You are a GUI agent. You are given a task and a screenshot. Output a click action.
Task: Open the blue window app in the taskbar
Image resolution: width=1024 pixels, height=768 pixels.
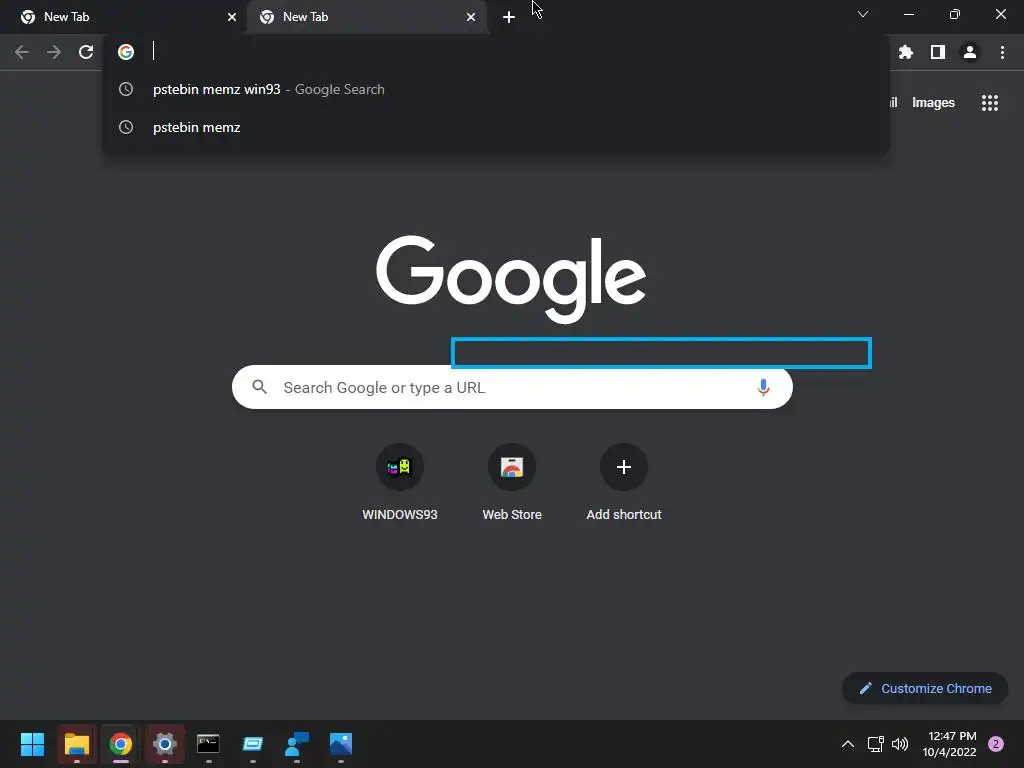(253, 744)
